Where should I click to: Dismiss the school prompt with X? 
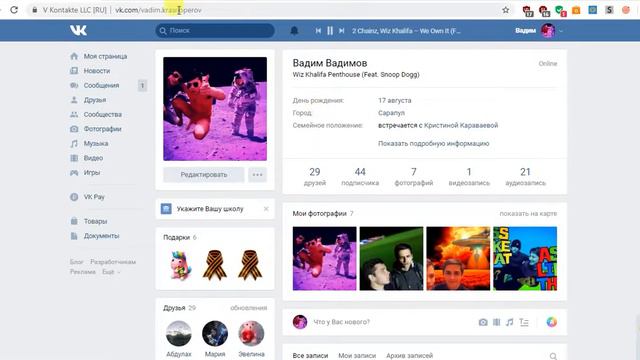[266, 209]
